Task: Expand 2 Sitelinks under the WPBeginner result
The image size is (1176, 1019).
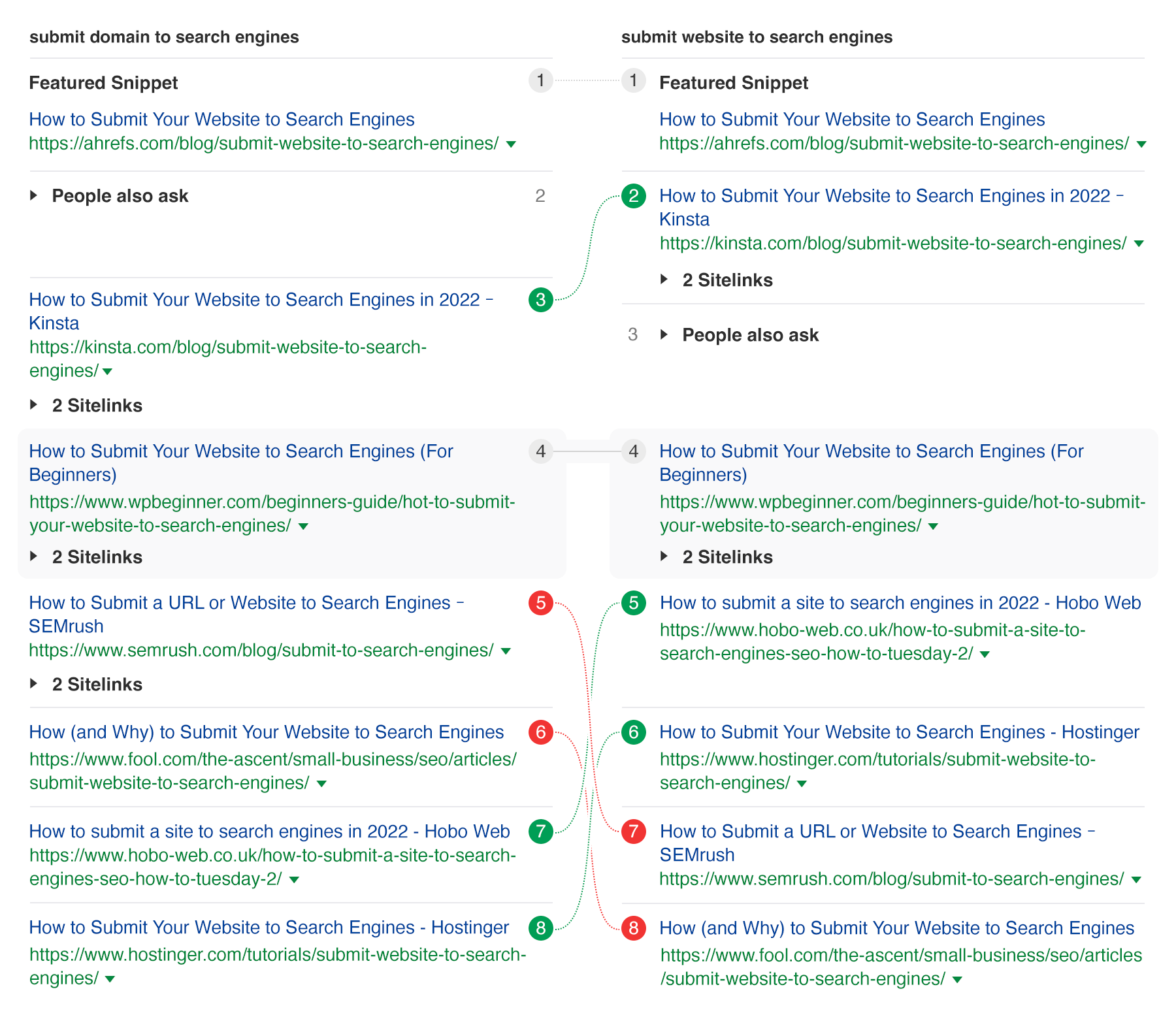Action: 96,557
